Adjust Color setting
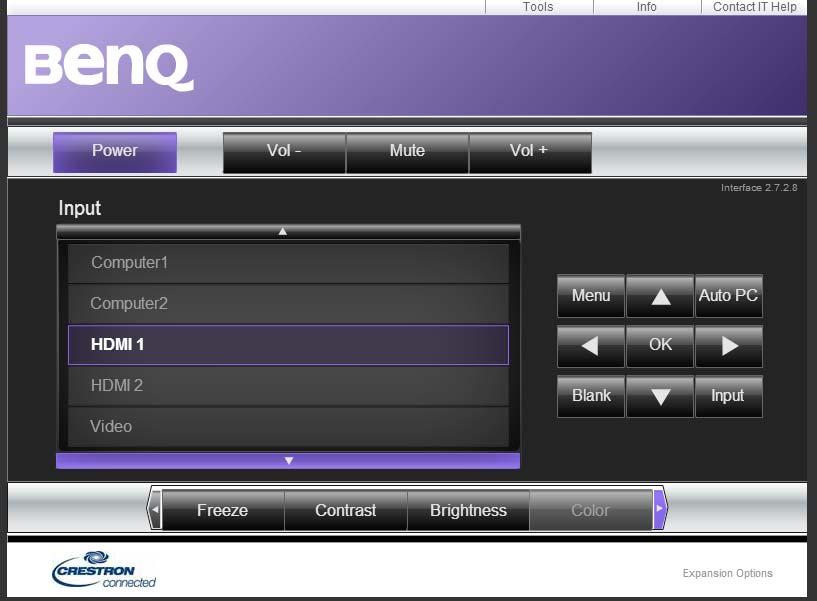The image size is (817, 601). 591,510
